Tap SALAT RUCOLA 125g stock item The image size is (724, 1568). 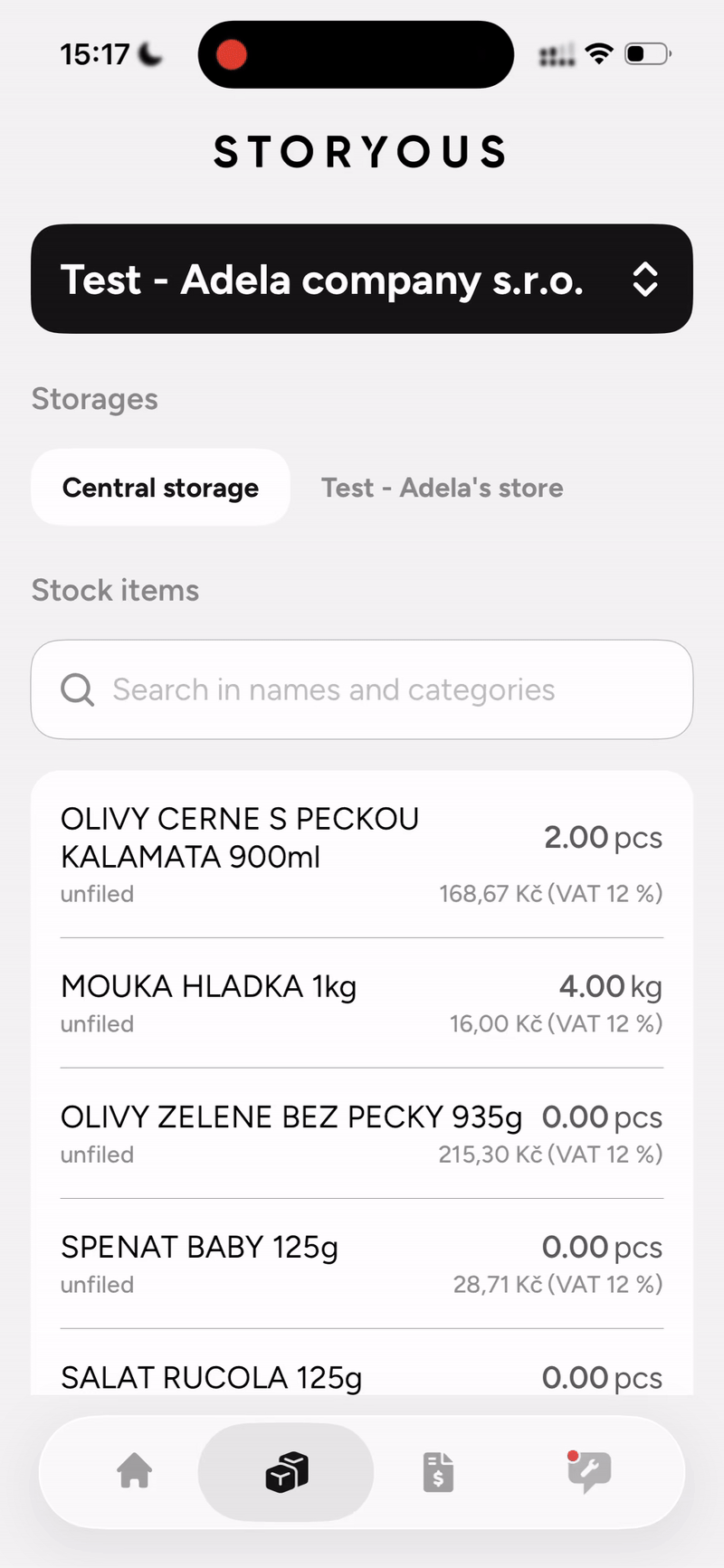[x=212, y=1377]
